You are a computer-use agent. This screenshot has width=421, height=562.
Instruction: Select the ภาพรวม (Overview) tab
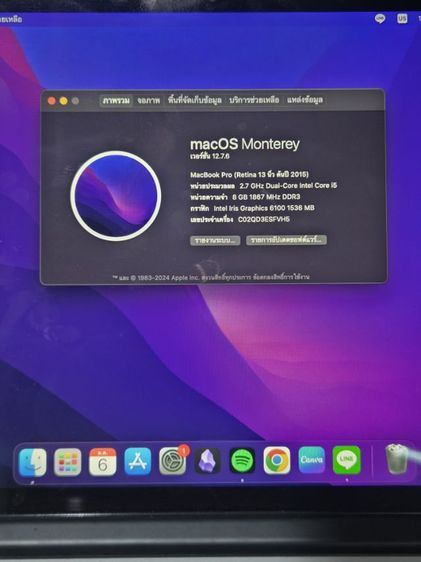(116, 101)
